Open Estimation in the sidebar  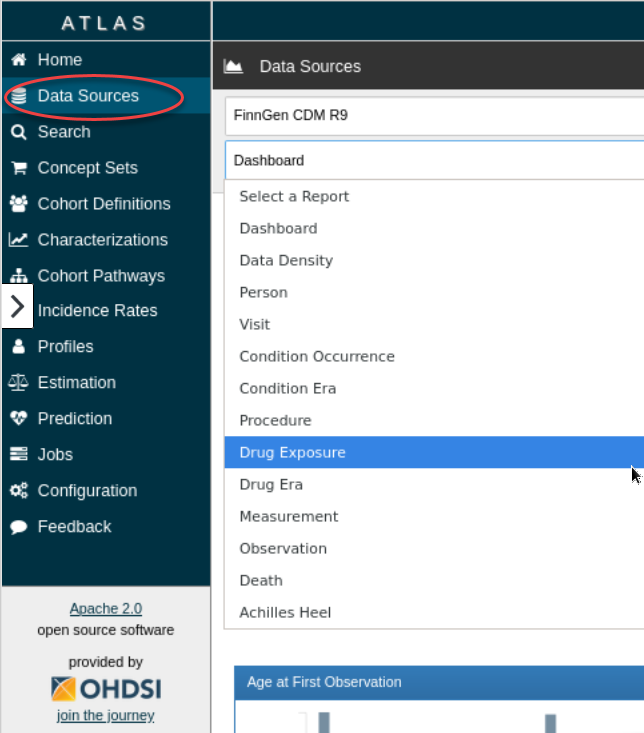click(x=77, y=382)
